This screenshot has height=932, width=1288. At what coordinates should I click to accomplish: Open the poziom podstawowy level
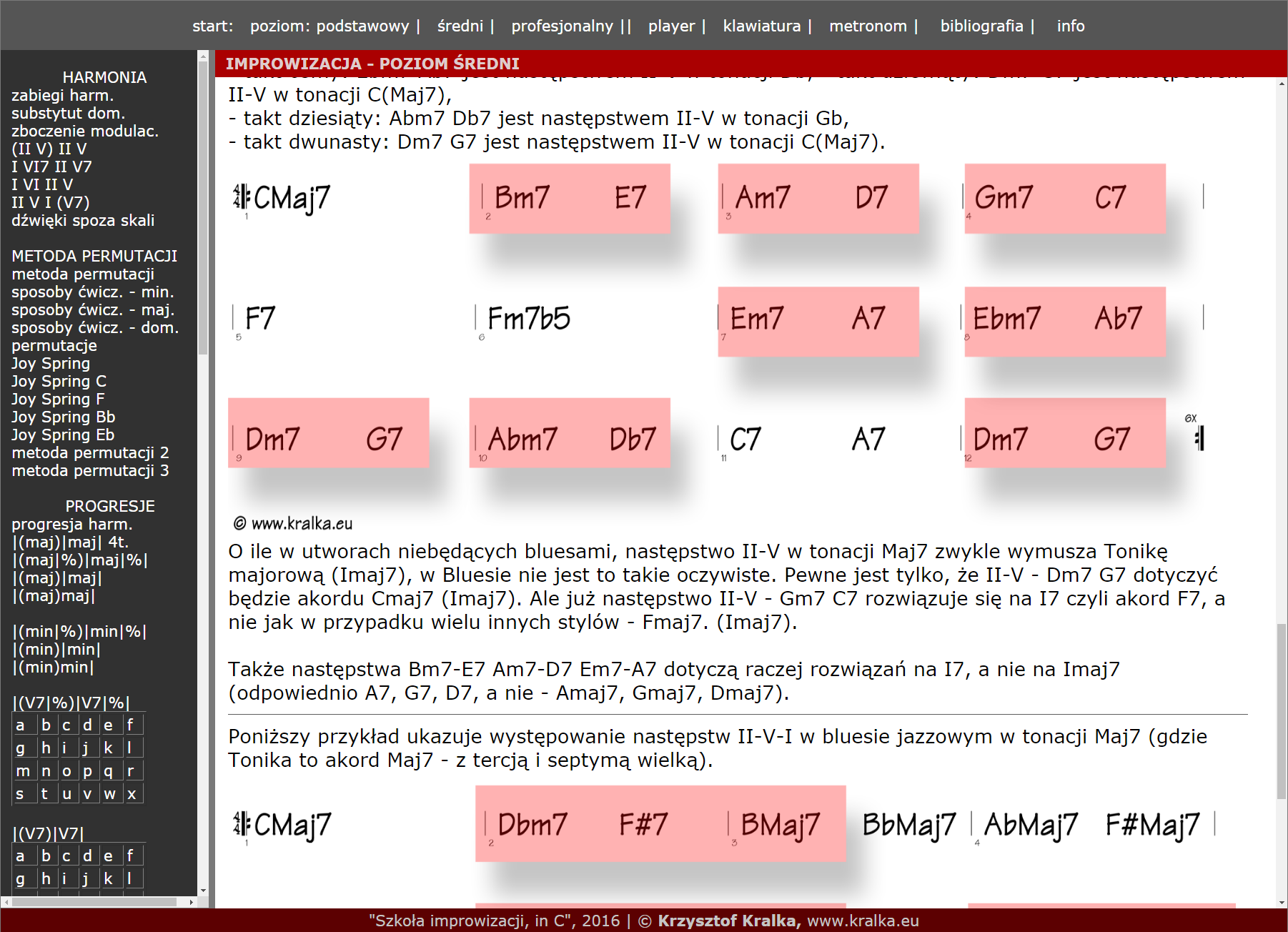[x=330, y=26]
